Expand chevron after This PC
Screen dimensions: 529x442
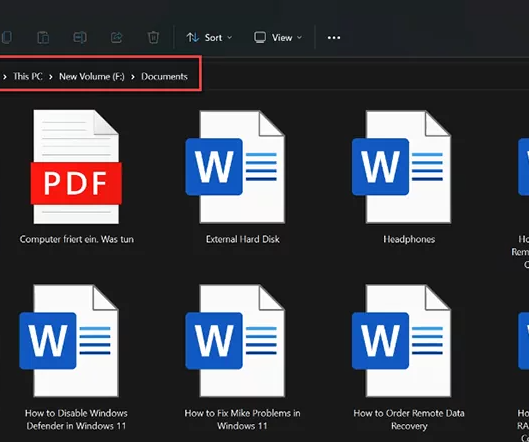click(51, 77)
